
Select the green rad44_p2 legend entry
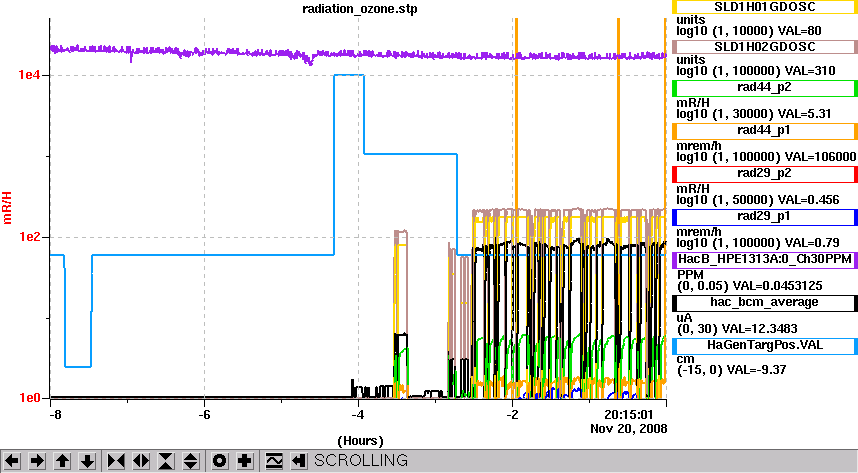[764, 88]
